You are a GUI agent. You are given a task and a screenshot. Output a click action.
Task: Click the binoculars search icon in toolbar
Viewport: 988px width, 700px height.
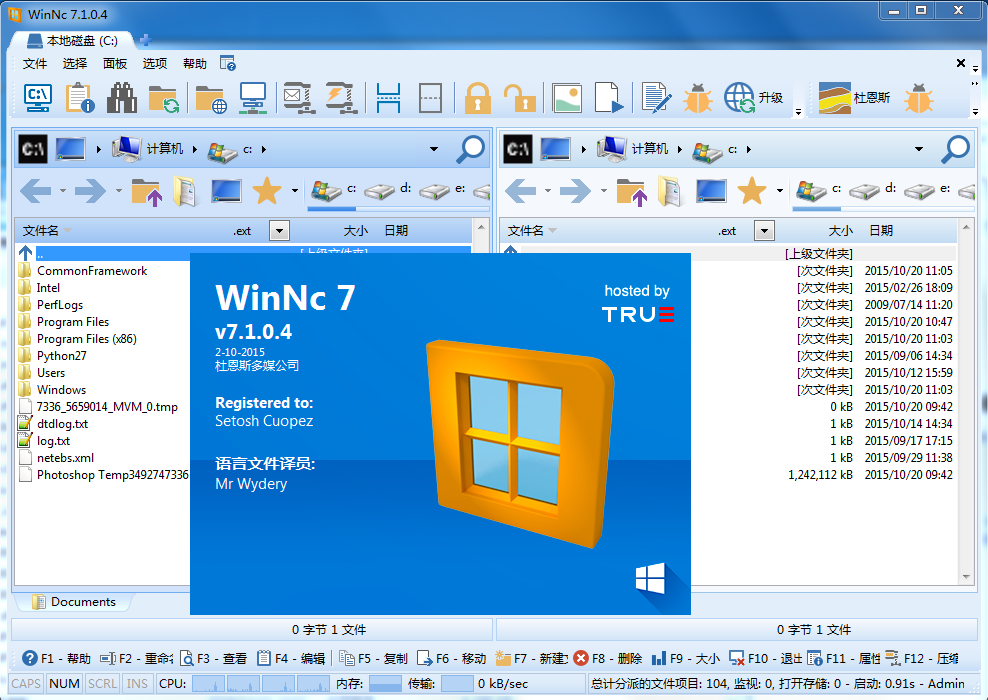pos(122,98)
